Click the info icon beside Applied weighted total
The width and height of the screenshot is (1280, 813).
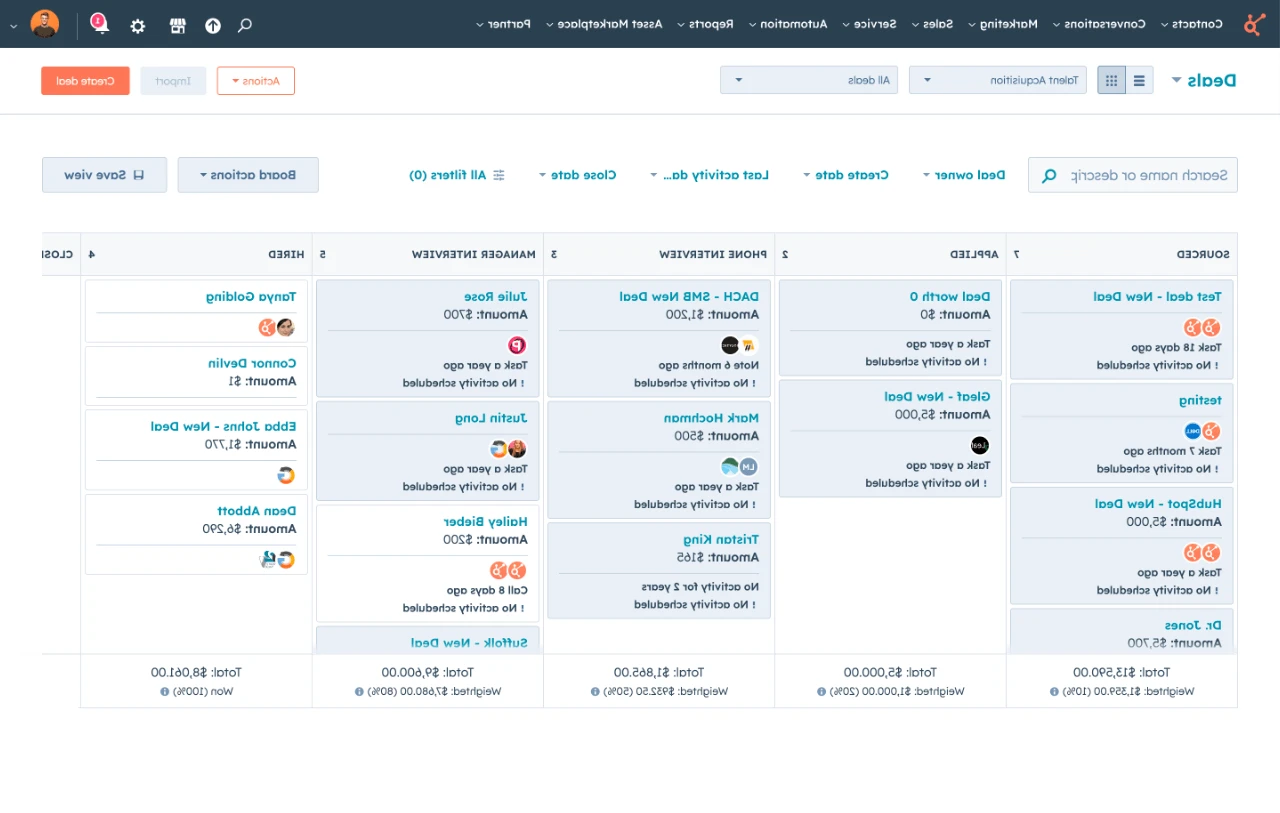(823, 691)
